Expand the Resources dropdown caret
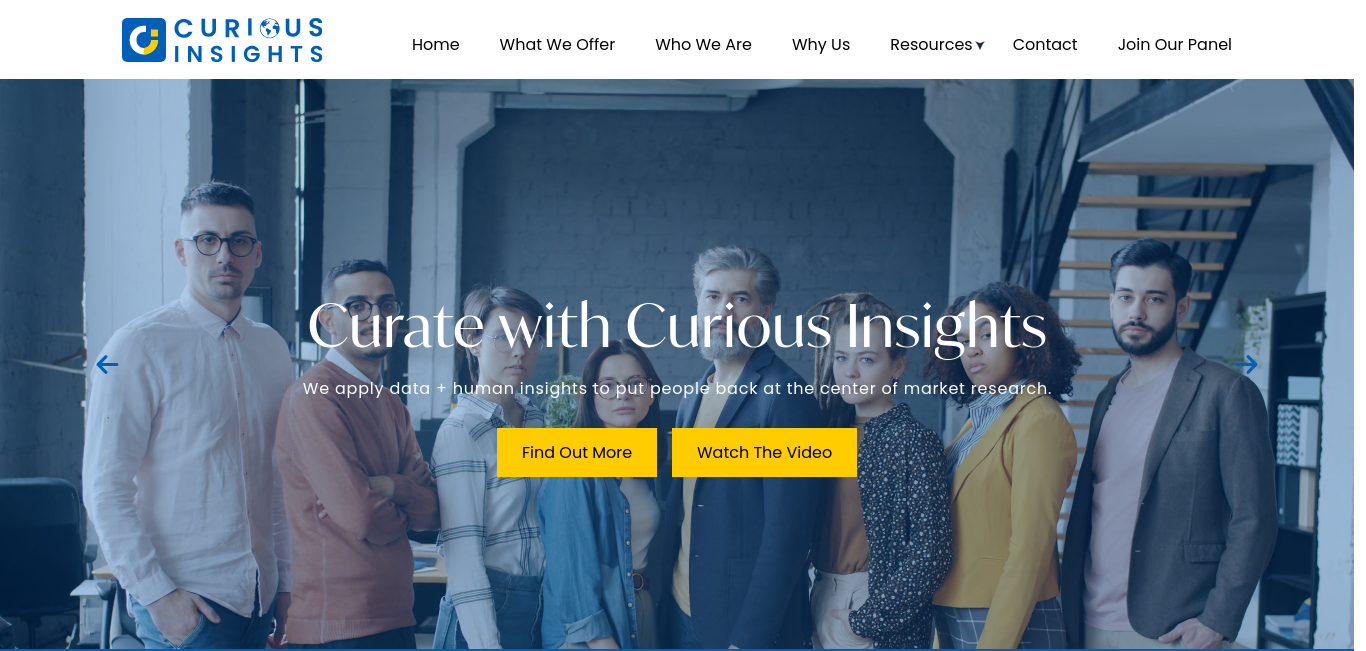 (980, 45)
